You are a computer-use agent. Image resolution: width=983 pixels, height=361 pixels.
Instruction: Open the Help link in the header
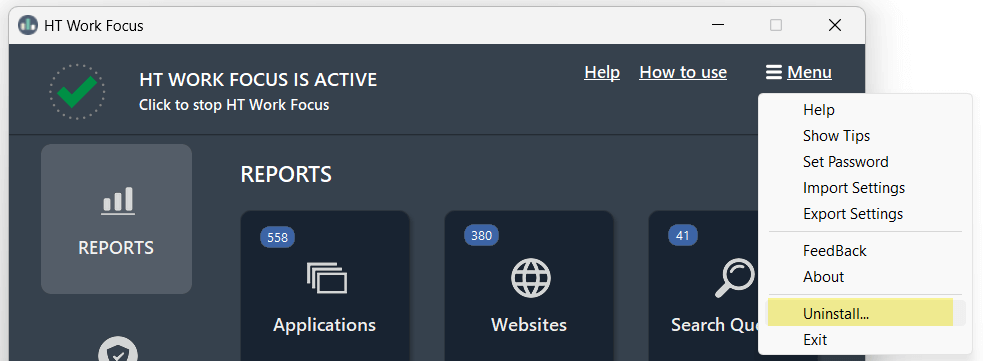[x=602, y=73]
